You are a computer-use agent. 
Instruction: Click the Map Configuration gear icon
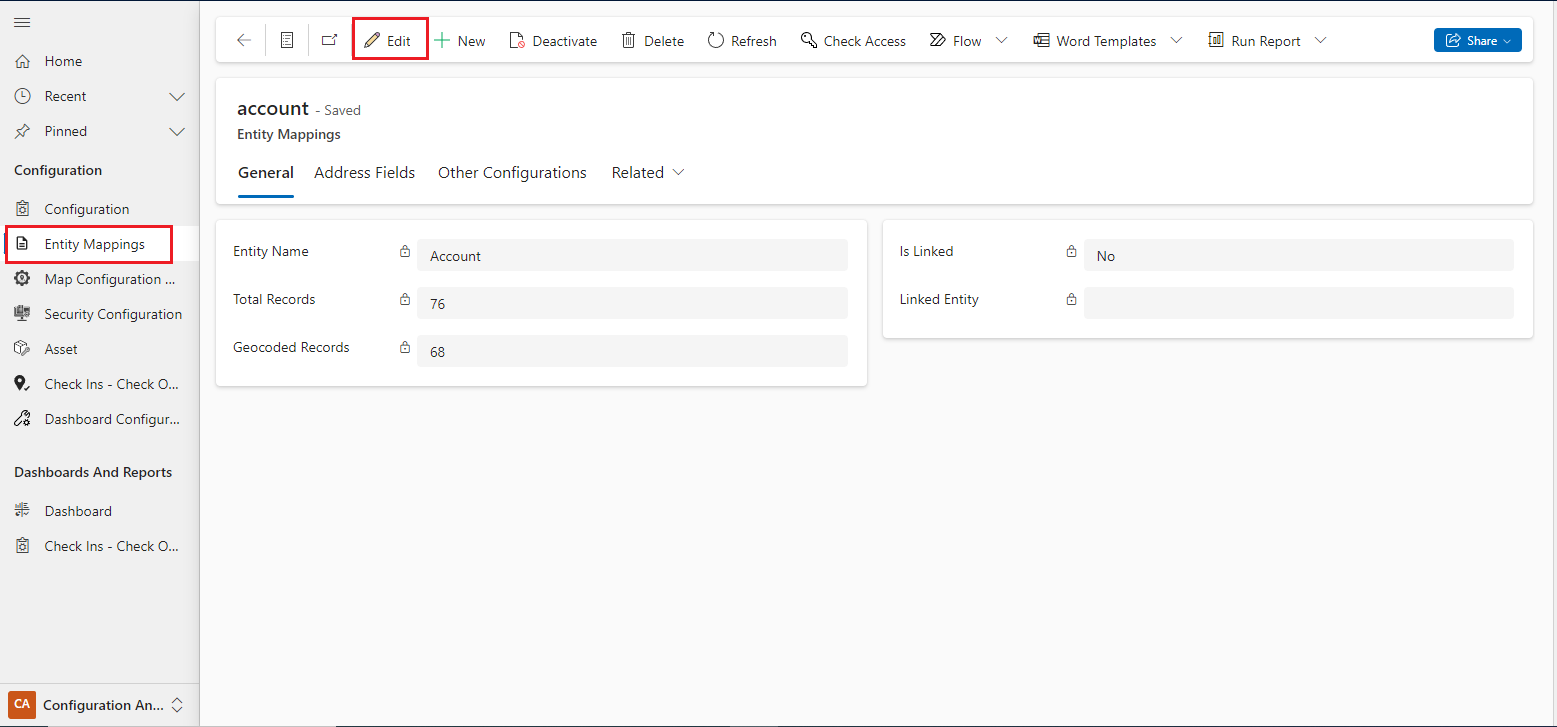pyautogui.click(x=22, y=279)
